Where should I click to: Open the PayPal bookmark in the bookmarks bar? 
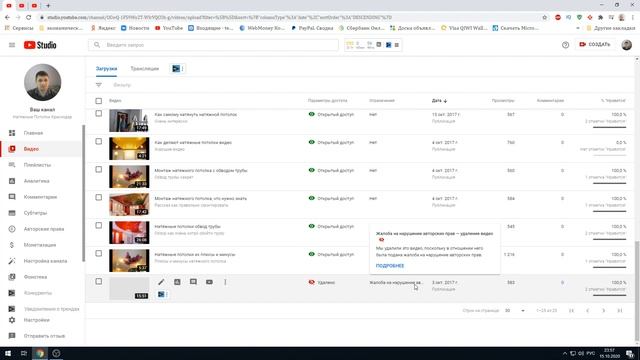click(x=312, y=28)
